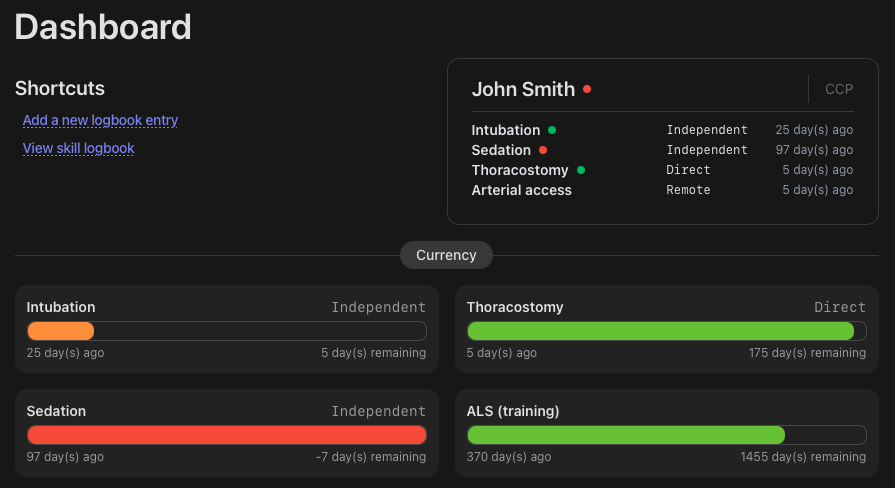Click the green dot next to Intubation
This screenshot has width=895, height=488.
tap(552, 130)
